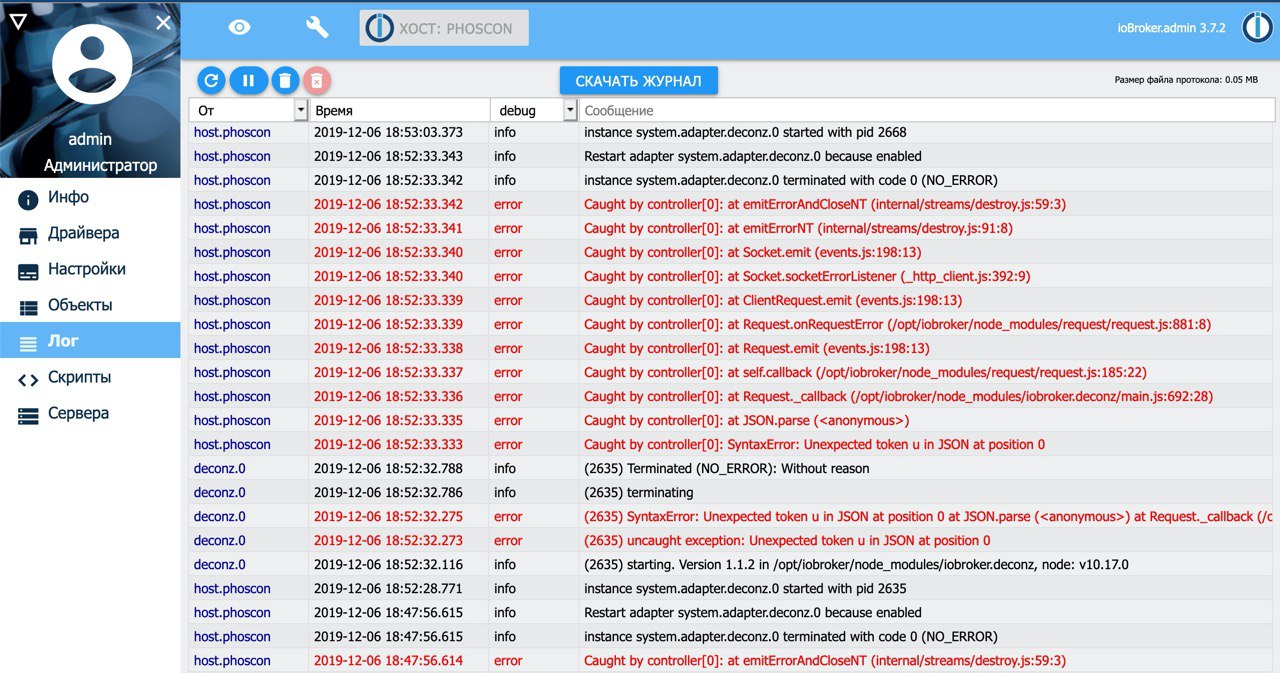
Task: Pause the log updates
Action: pos(248,81)
